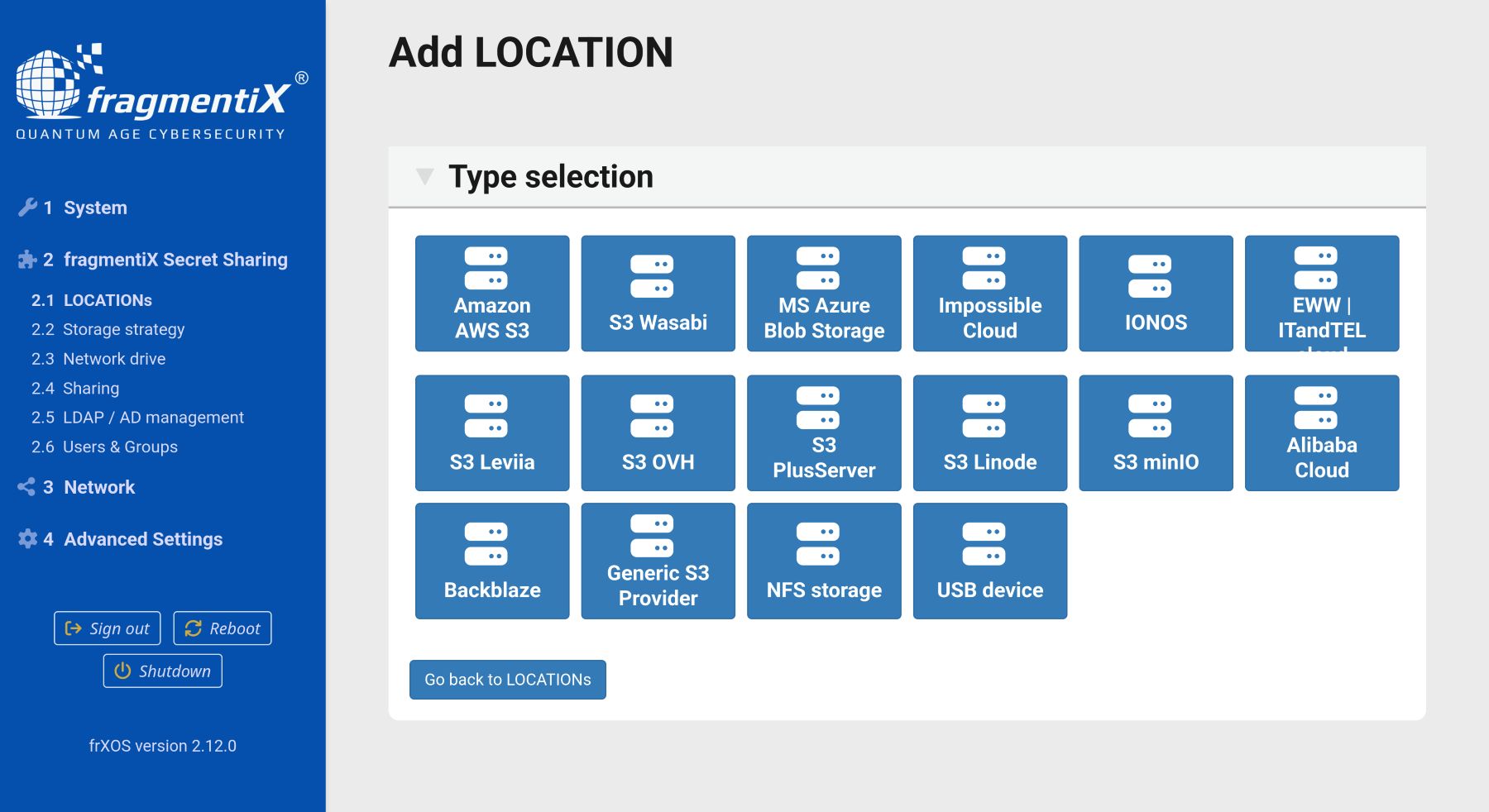Select the S3 PlusServer tile
The image size is (1489, 812).
824,433
